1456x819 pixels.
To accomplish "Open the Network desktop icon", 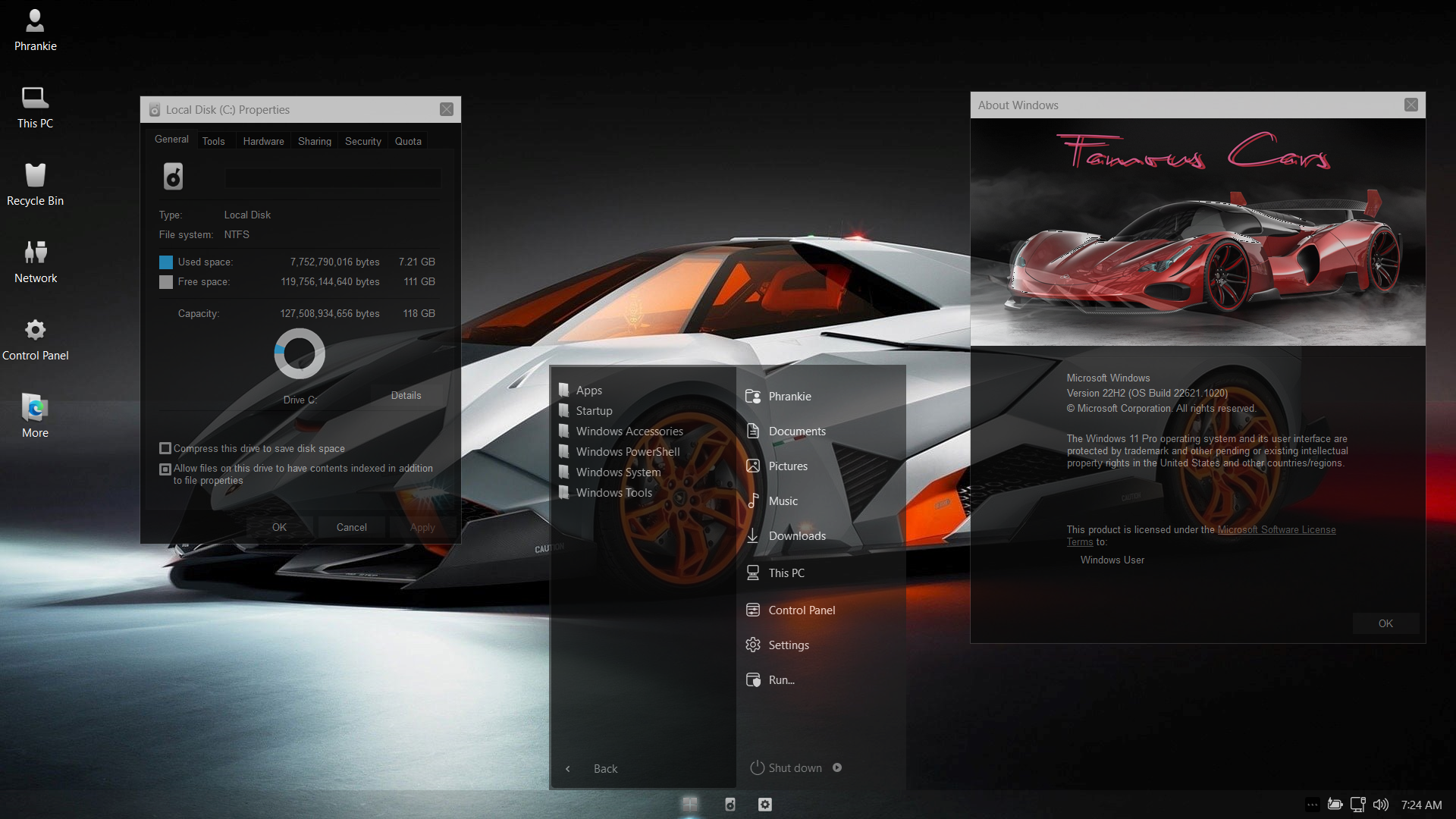I will pos(35,262).
